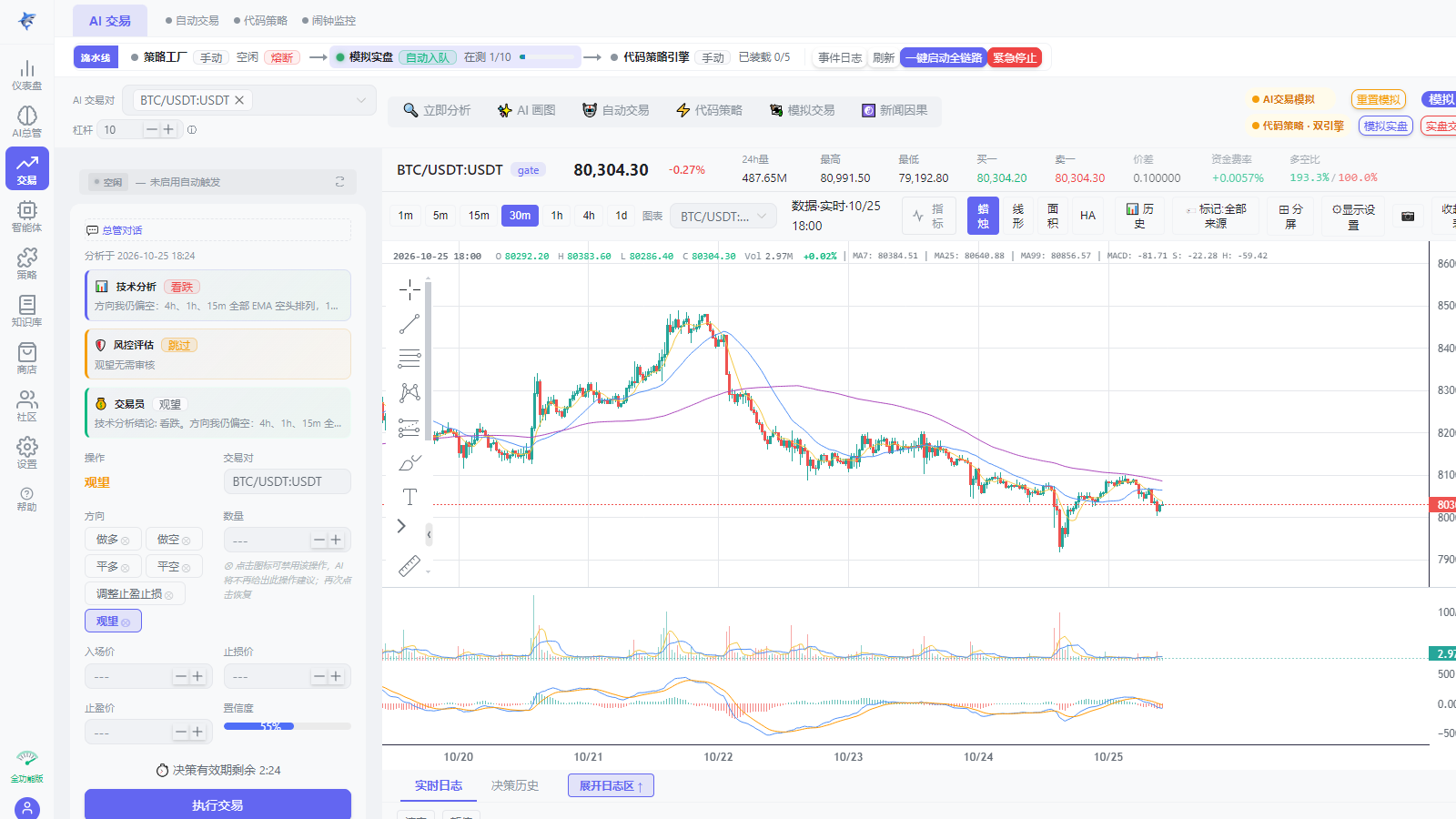Clear BTC/USDT:USDT tag with X
This screenshot has width=1456, height=819.
(239, 100)
